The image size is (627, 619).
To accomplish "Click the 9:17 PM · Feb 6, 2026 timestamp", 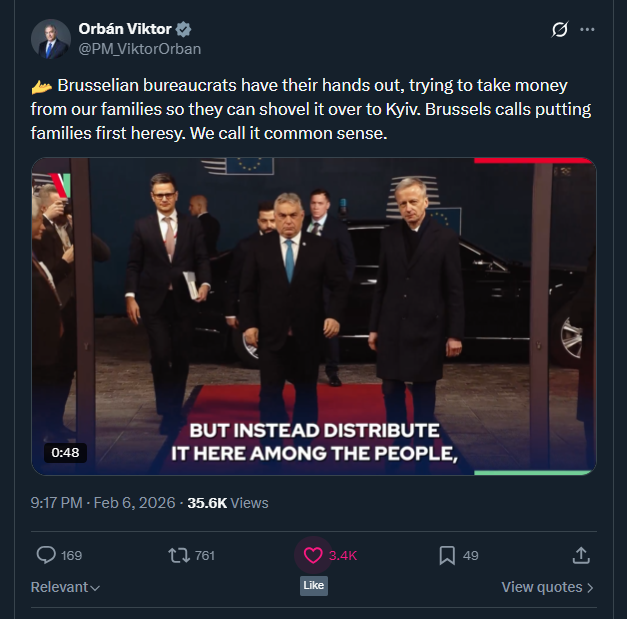I will [103, 503].
